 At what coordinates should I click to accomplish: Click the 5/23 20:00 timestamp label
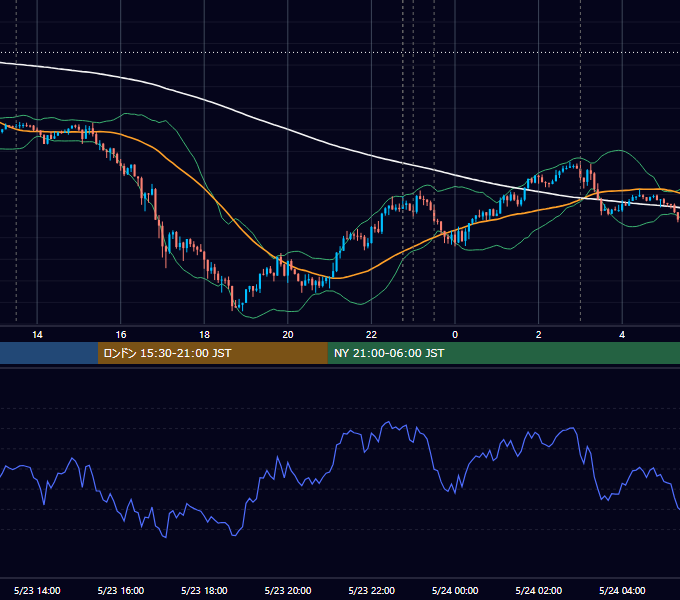[x=288, y=590]
